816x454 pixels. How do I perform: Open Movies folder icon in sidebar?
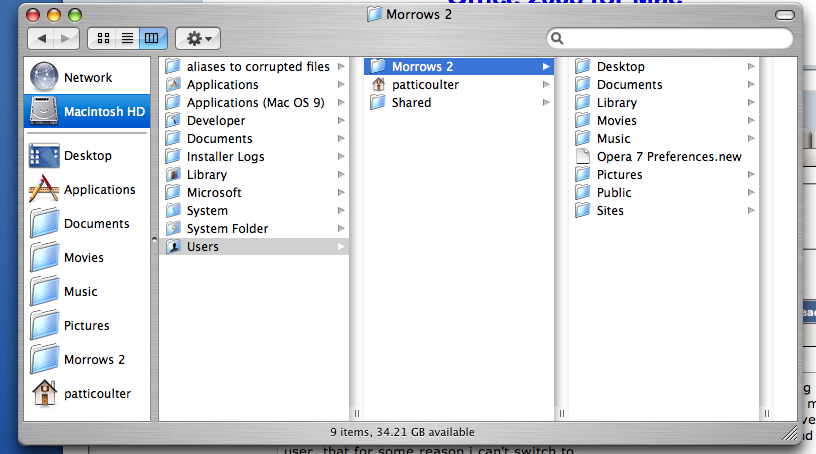tap(44, 257)
